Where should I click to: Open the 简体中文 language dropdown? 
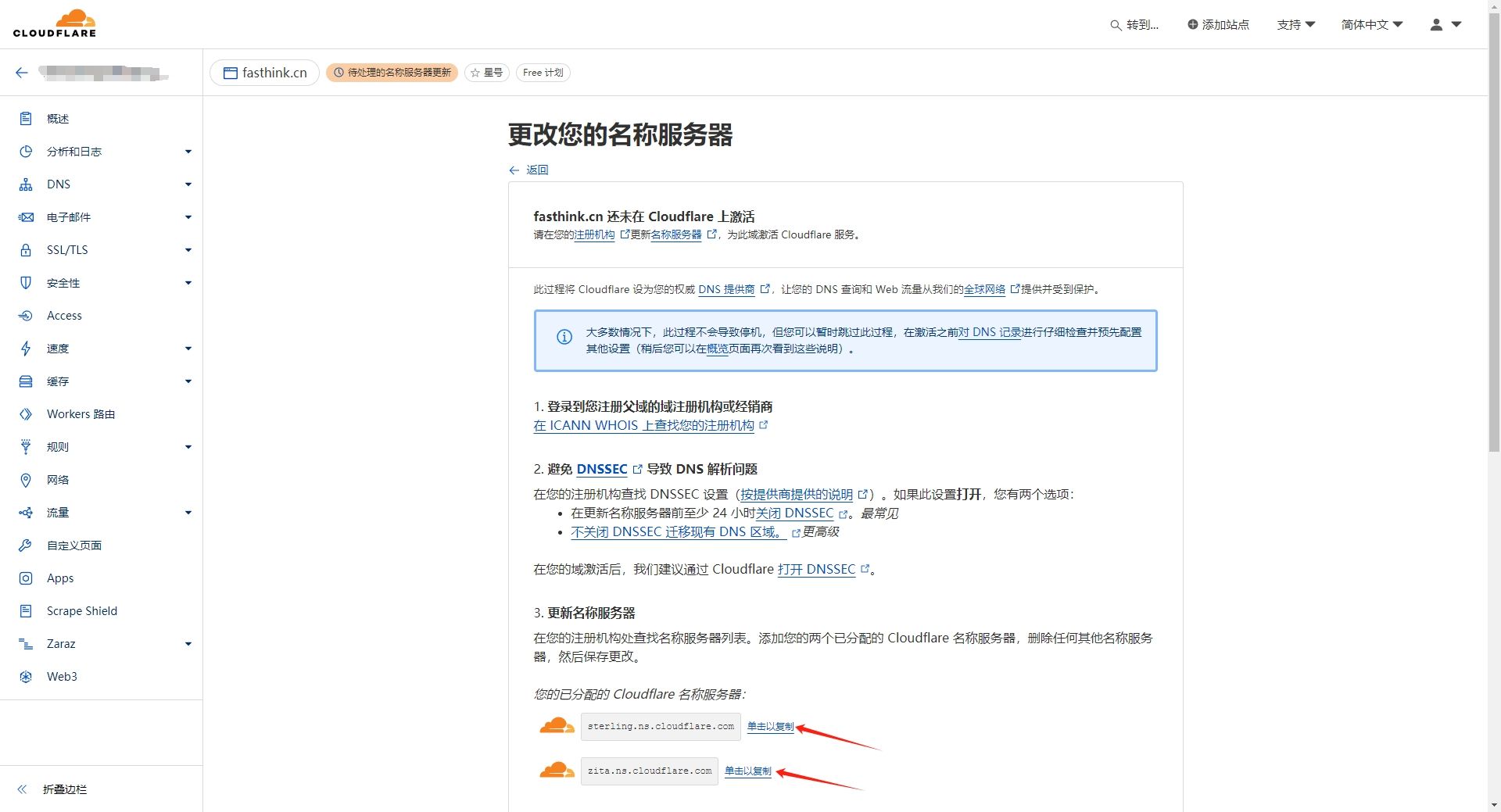(x=1372, y=25)
